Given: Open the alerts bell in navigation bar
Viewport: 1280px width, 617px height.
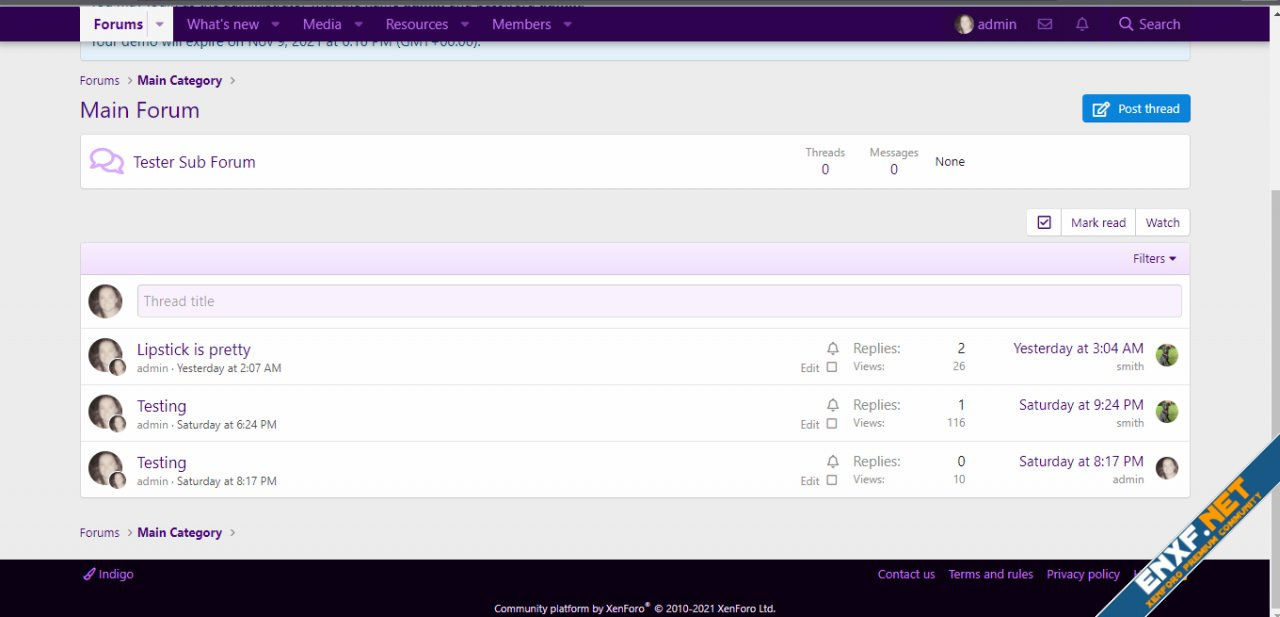Looking at the screenshot, I should coord(1082,24).
